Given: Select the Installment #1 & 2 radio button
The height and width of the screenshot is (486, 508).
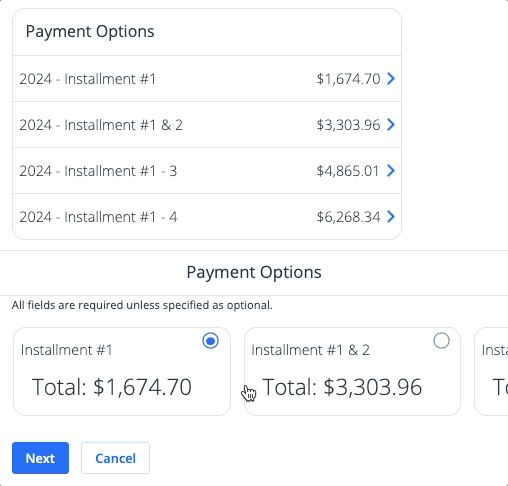Looking at the screenshot, I should pos(441,341).
